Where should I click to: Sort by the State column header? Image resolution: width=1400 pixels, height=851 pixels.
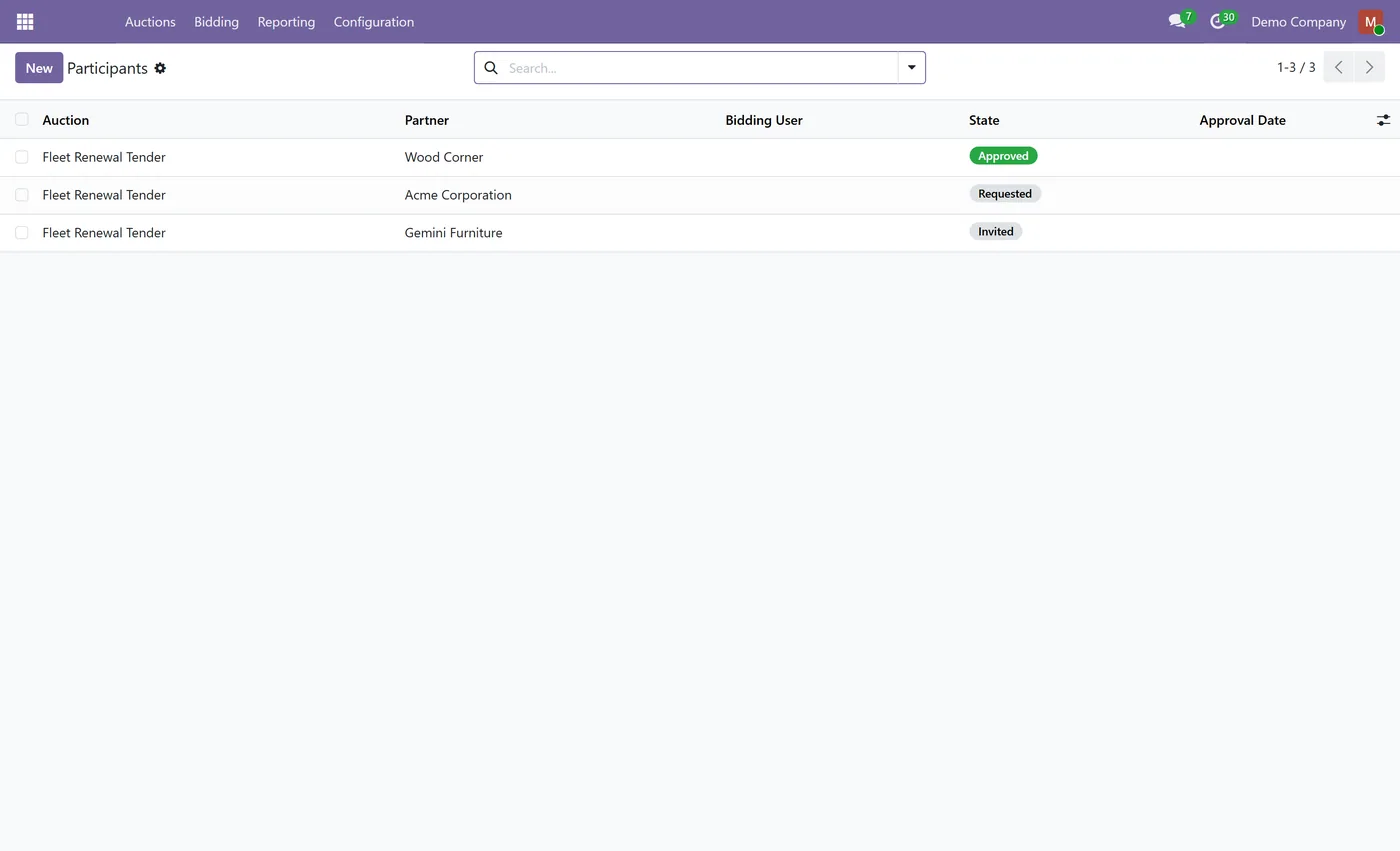coord(984,120)
